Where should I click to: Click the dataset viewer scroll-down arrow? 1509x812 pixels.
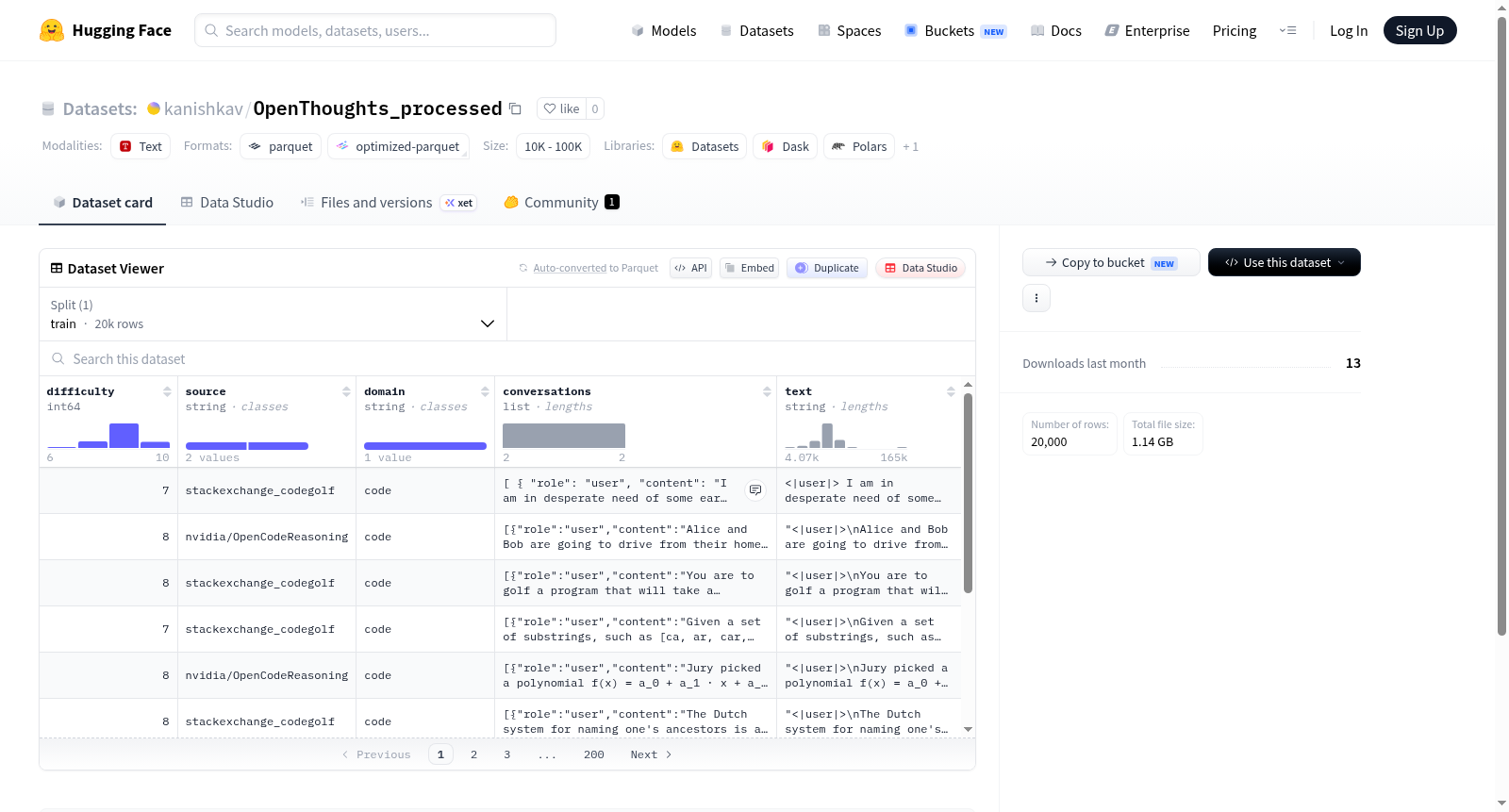968,729
